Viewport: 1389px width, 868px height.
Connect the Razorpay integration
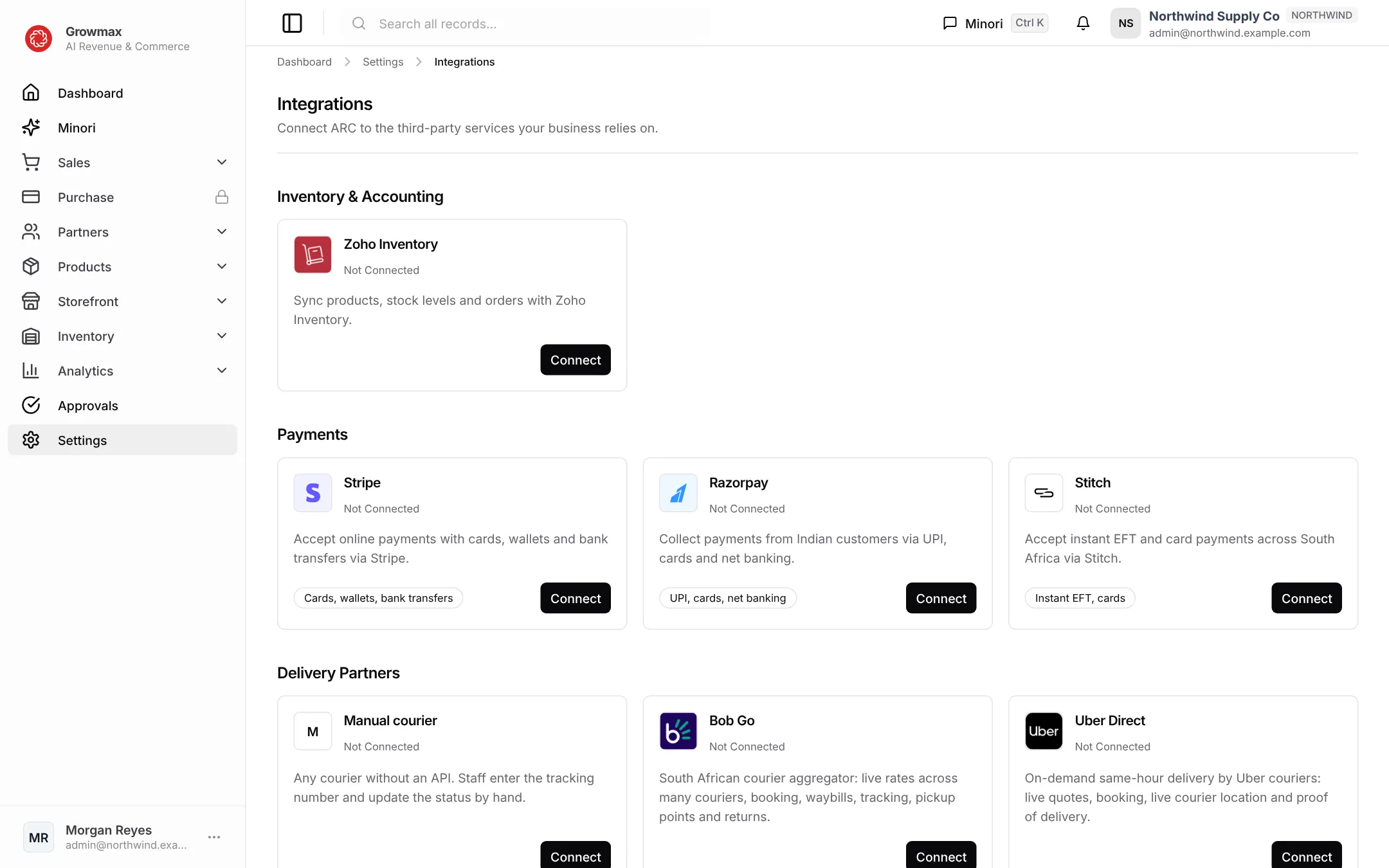[x=941, y=598]
